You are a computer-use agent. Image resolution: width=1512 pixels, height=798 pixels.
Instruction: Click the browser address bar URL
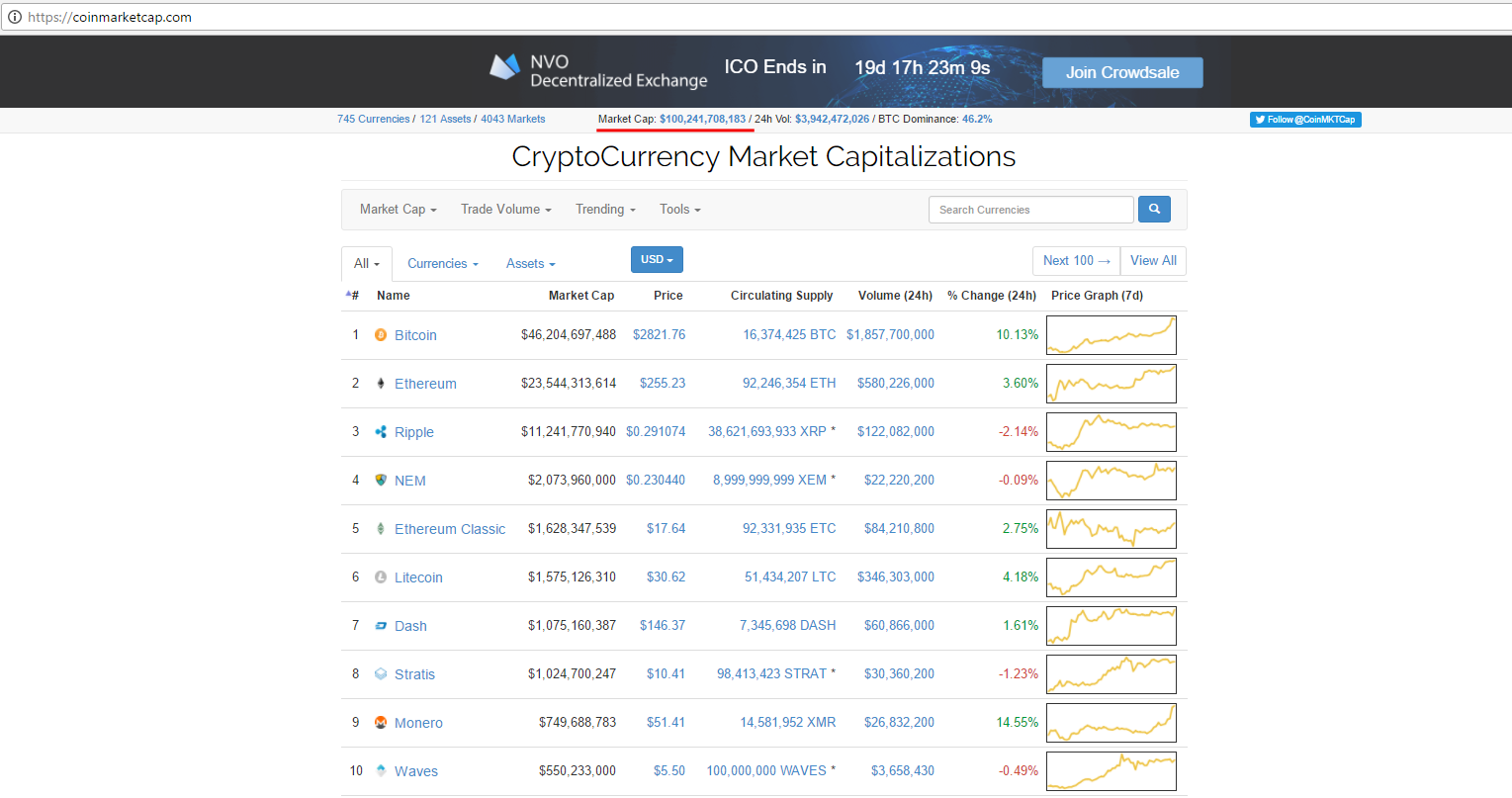point(110,17)
